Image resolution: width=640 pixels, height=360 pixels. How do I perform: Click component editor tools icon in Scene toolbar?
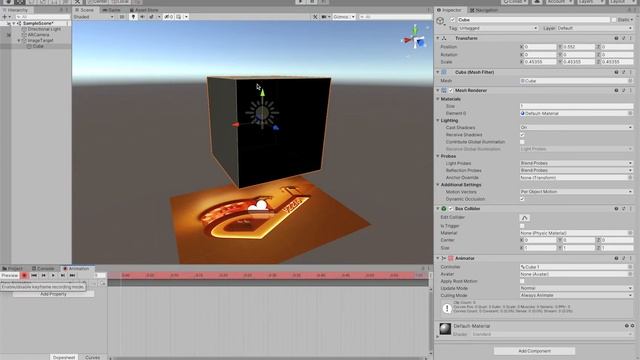315,17
